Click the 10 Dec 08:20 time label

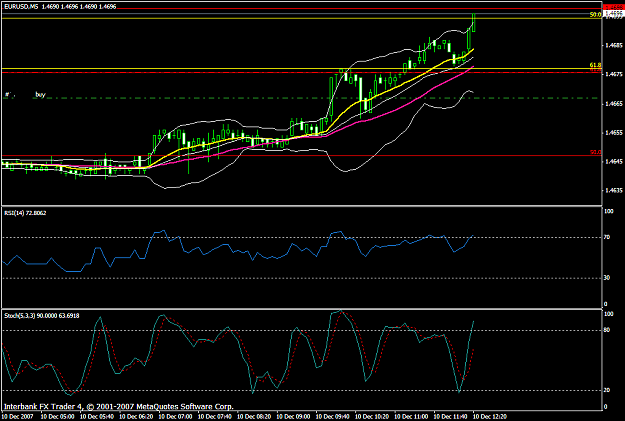click(254, 417)
